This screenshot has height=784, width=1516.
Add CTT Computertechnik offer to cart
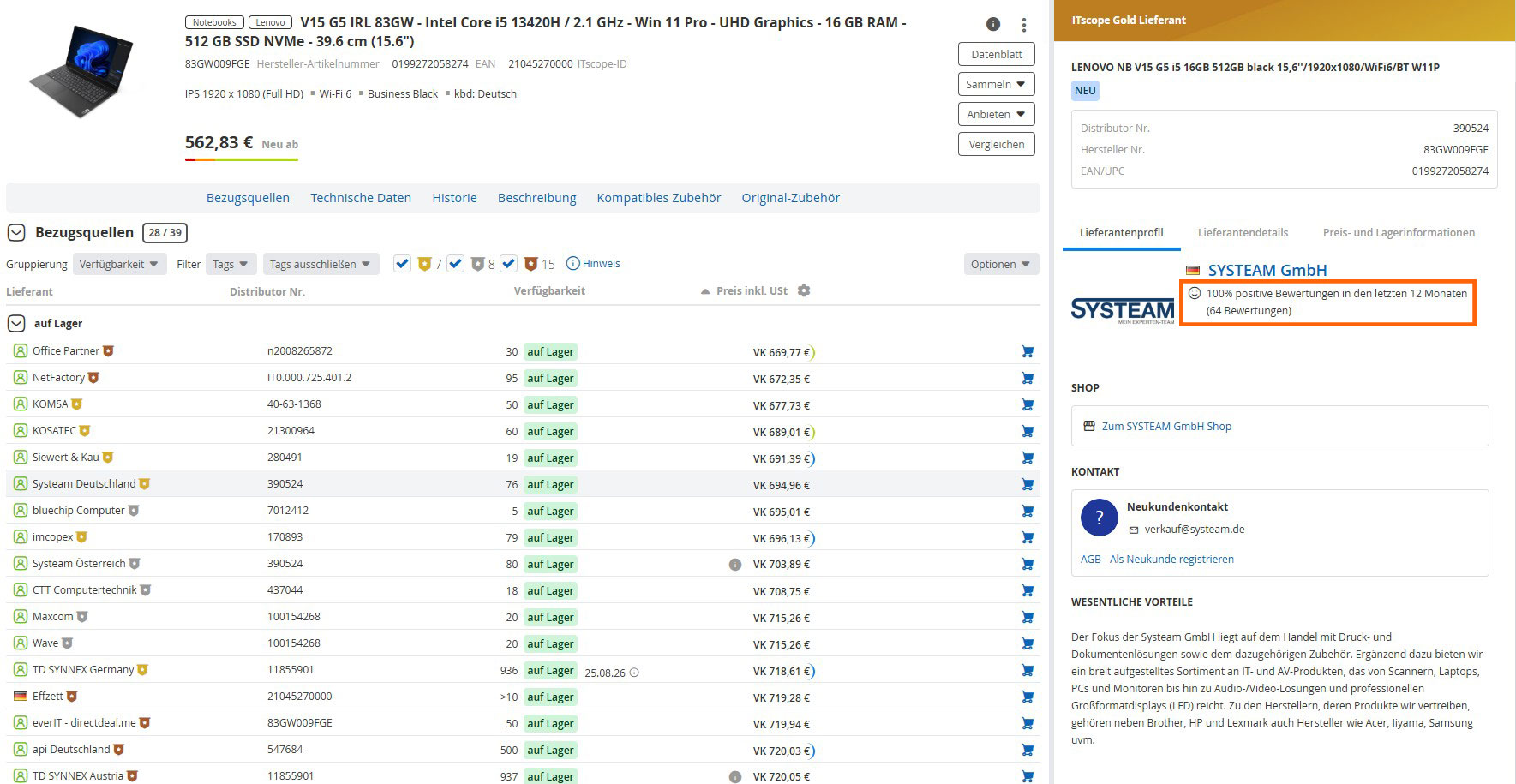point(1028,590)
